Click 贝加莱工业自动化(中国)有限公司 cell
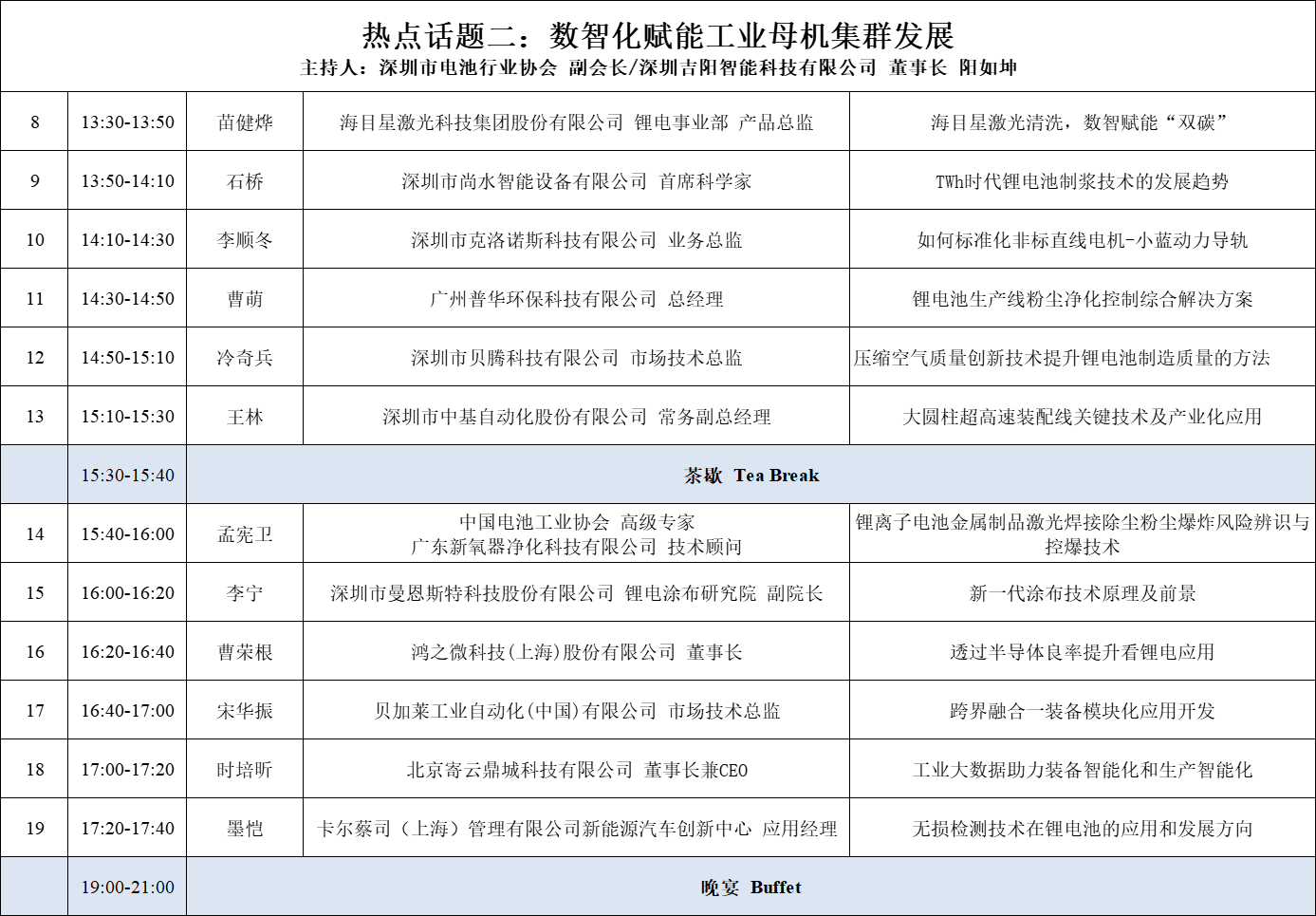This screenshot has height=916, width=1316. (x=576, y=710)
